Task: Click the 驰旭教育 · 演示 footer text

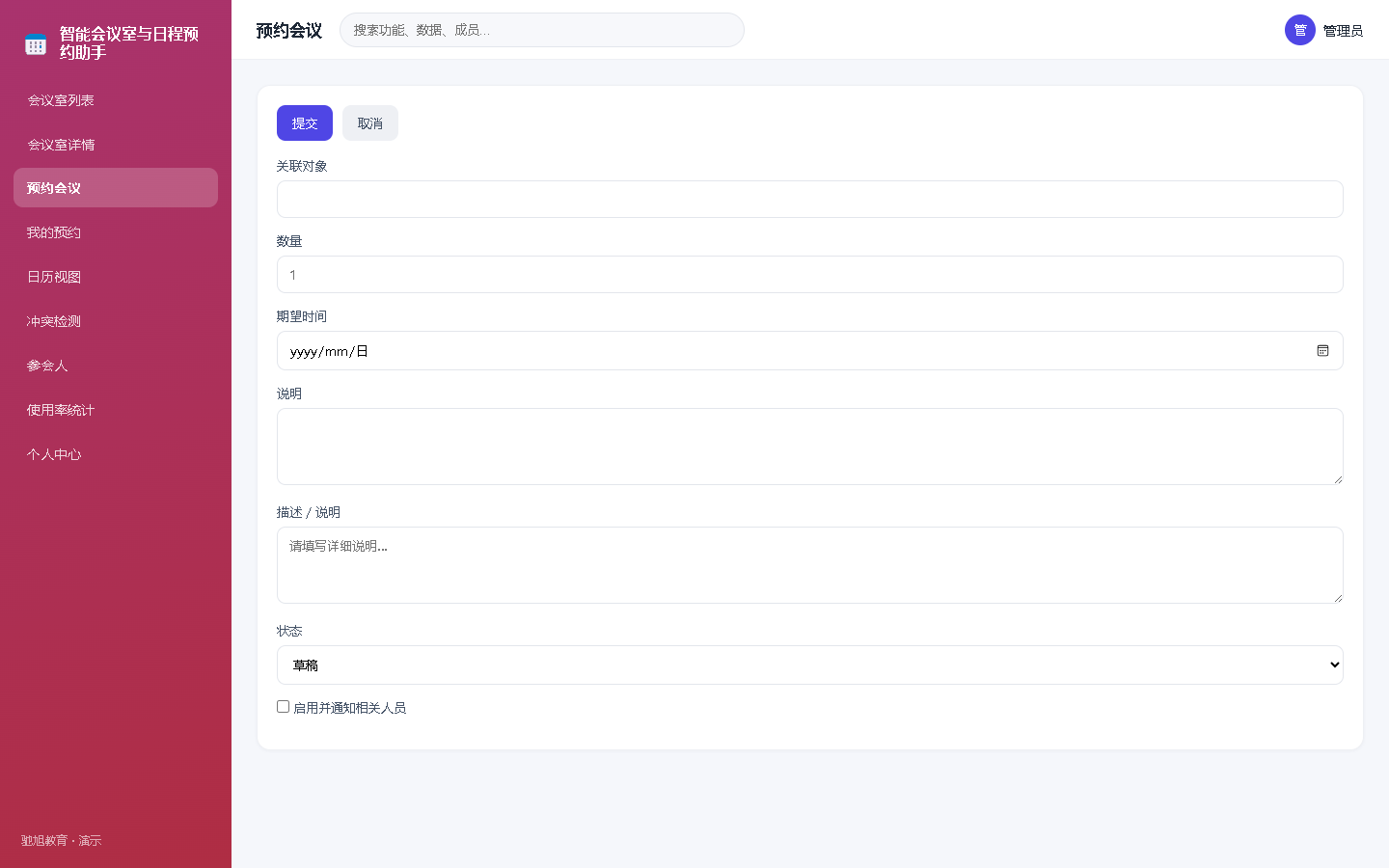Action: (61, 841)
